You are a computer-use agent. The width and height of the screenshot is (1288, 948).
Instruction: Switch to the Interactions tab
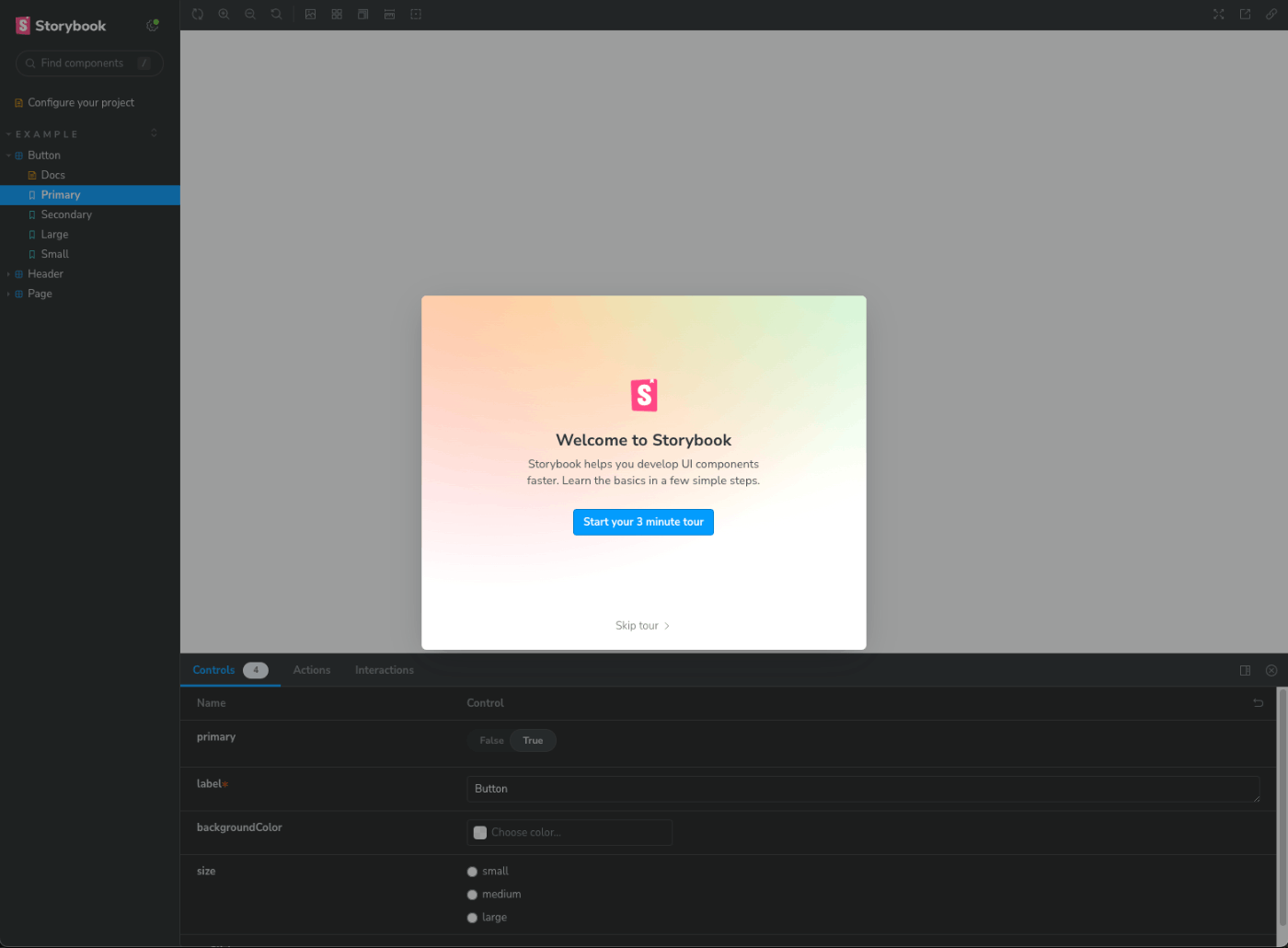coord(385,670)
